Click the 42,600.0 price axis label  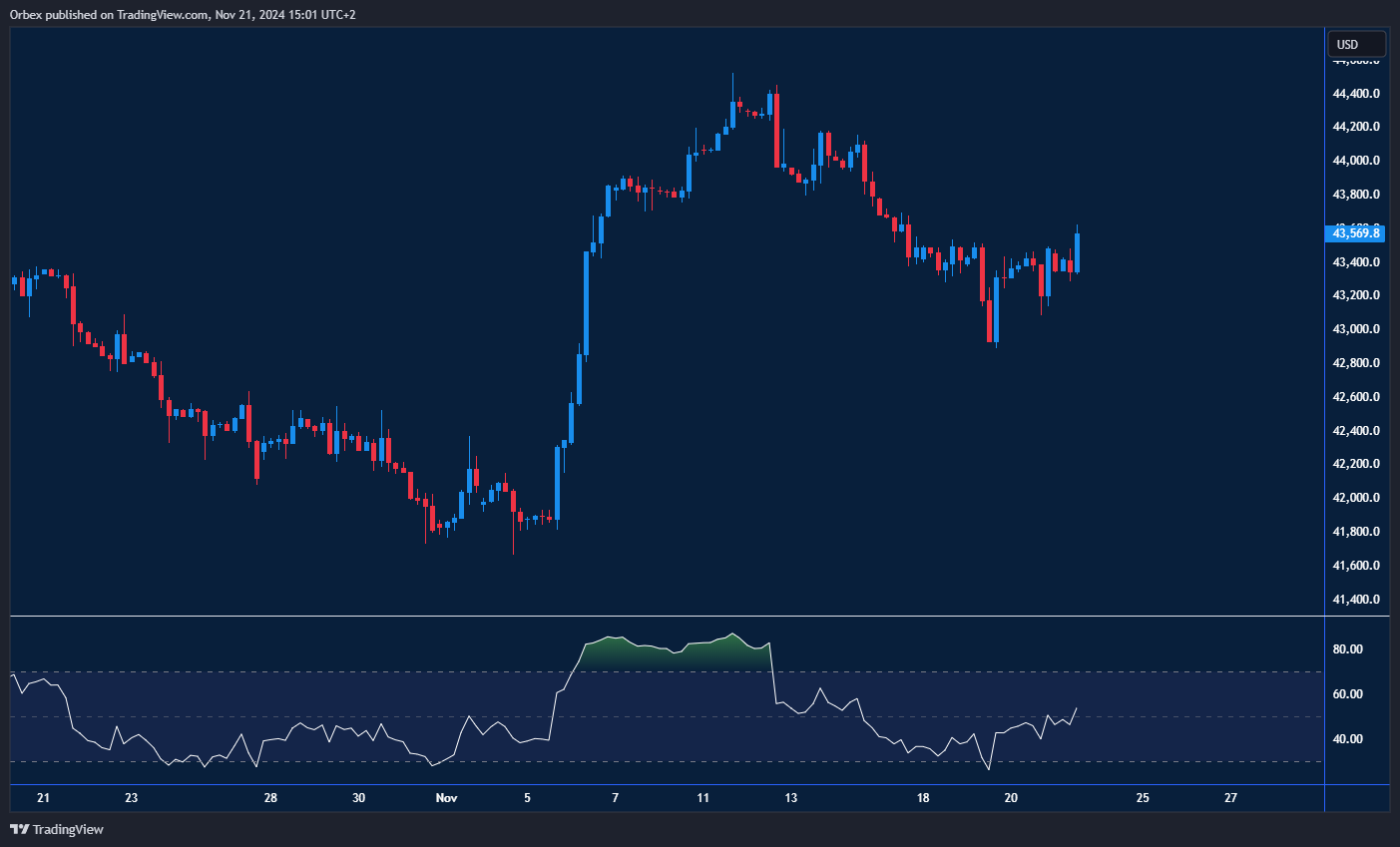click(x=1356, y=397)
